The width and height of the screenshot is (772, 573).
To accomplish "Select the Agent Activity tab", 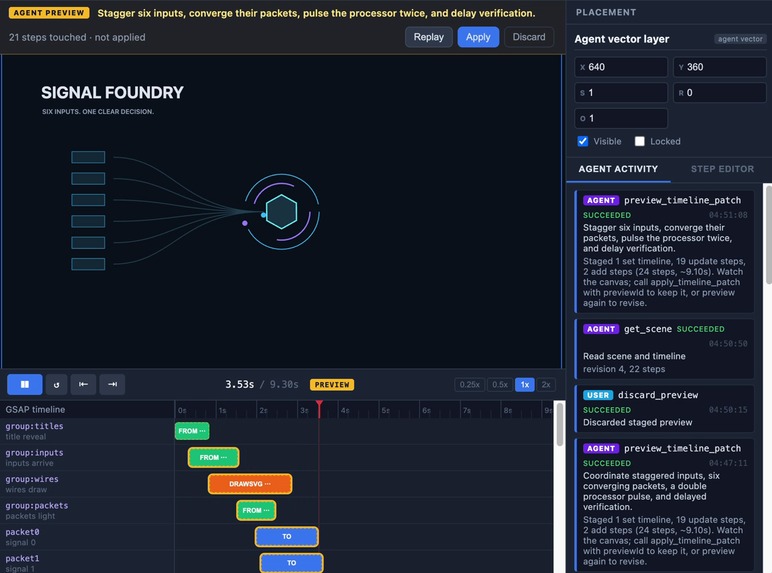I will click(618, 169).
